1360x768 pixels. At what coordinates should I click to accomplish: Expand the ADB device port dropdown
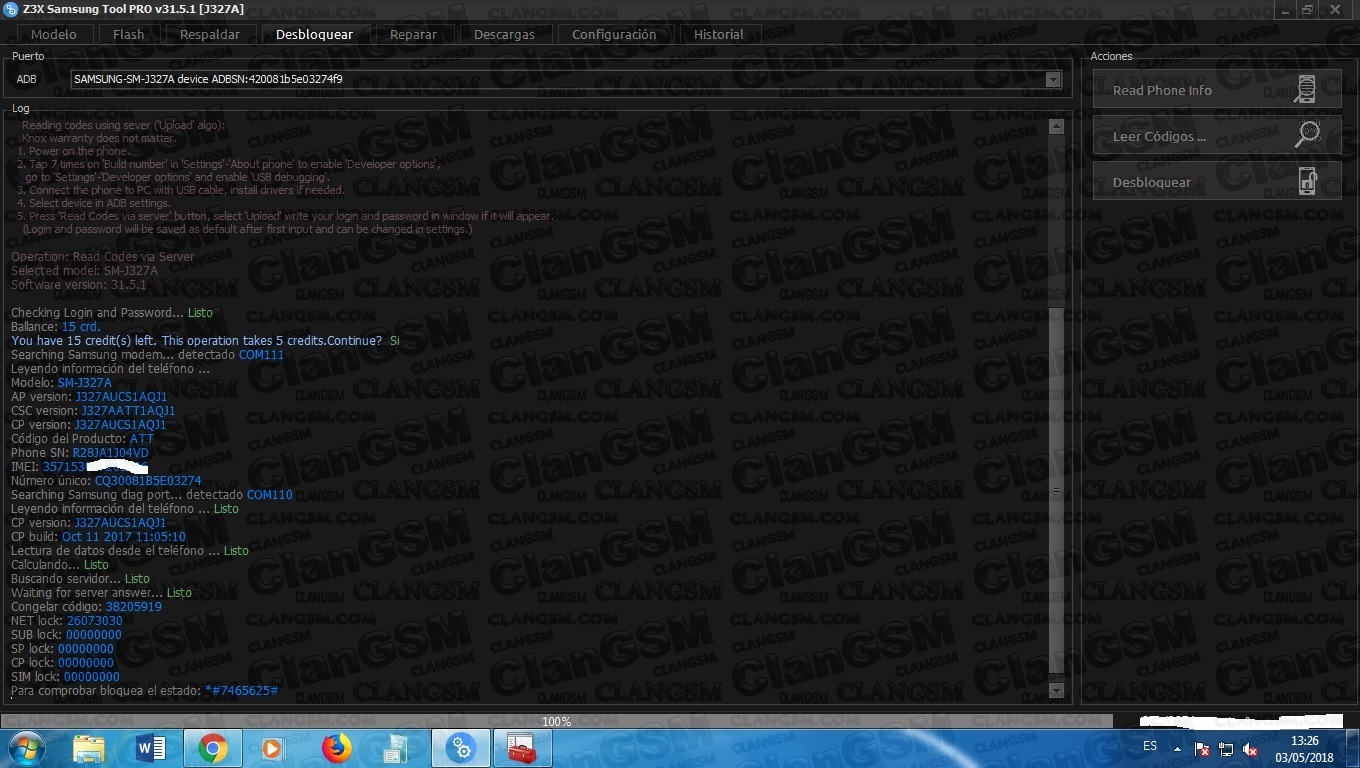pyautogui.click(x=1052, y=79)
